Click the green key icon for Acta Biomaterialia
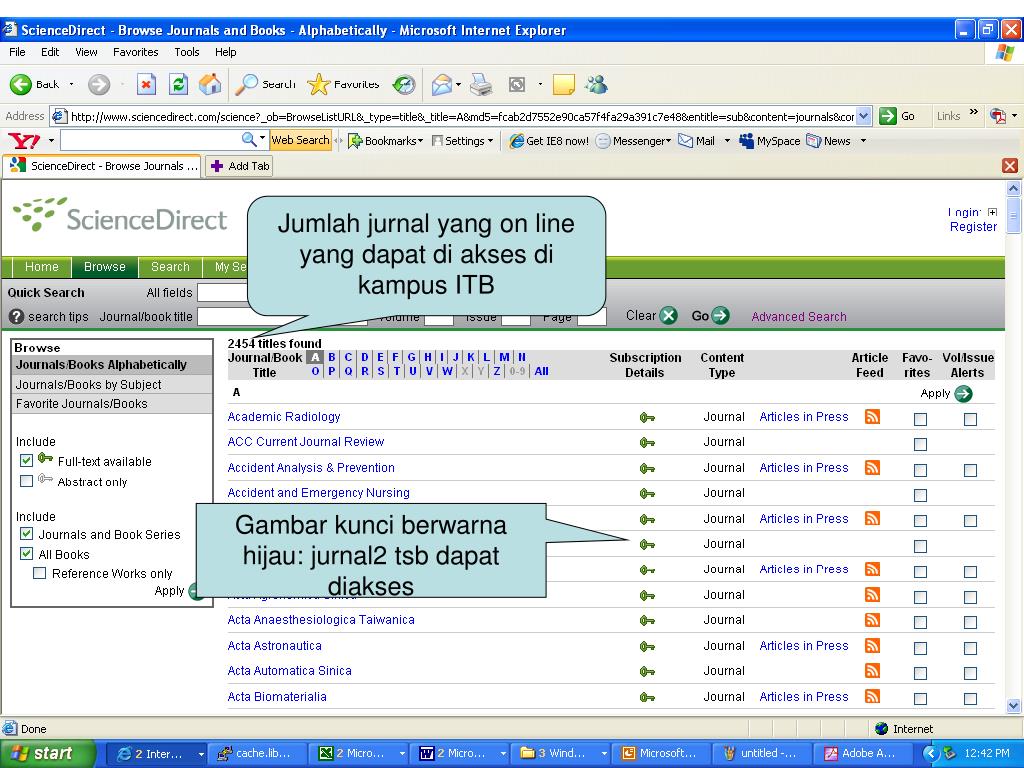The height and width of the screenshot is (768, 1024). pos(647,697)
